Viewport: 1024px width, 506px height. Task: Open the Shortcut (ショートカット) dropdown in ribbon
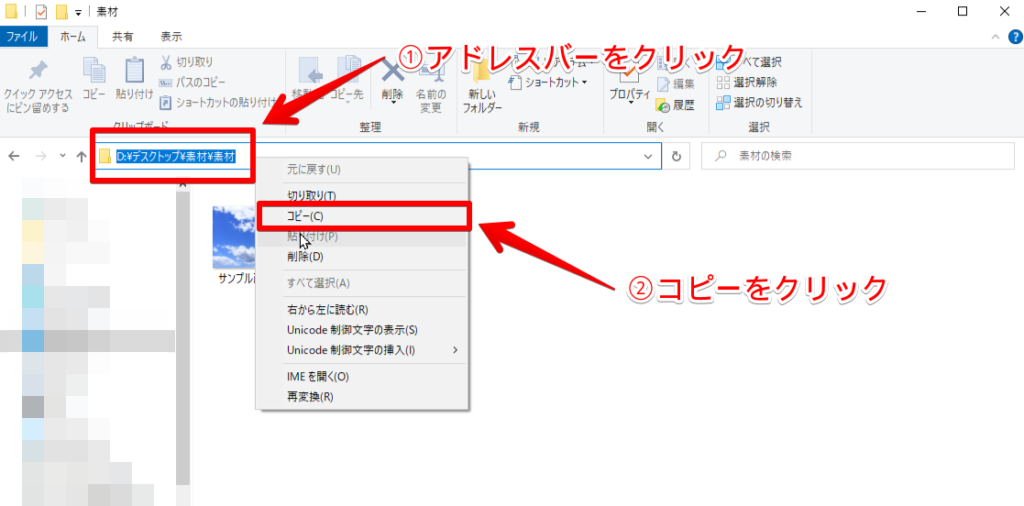[548, 82]
